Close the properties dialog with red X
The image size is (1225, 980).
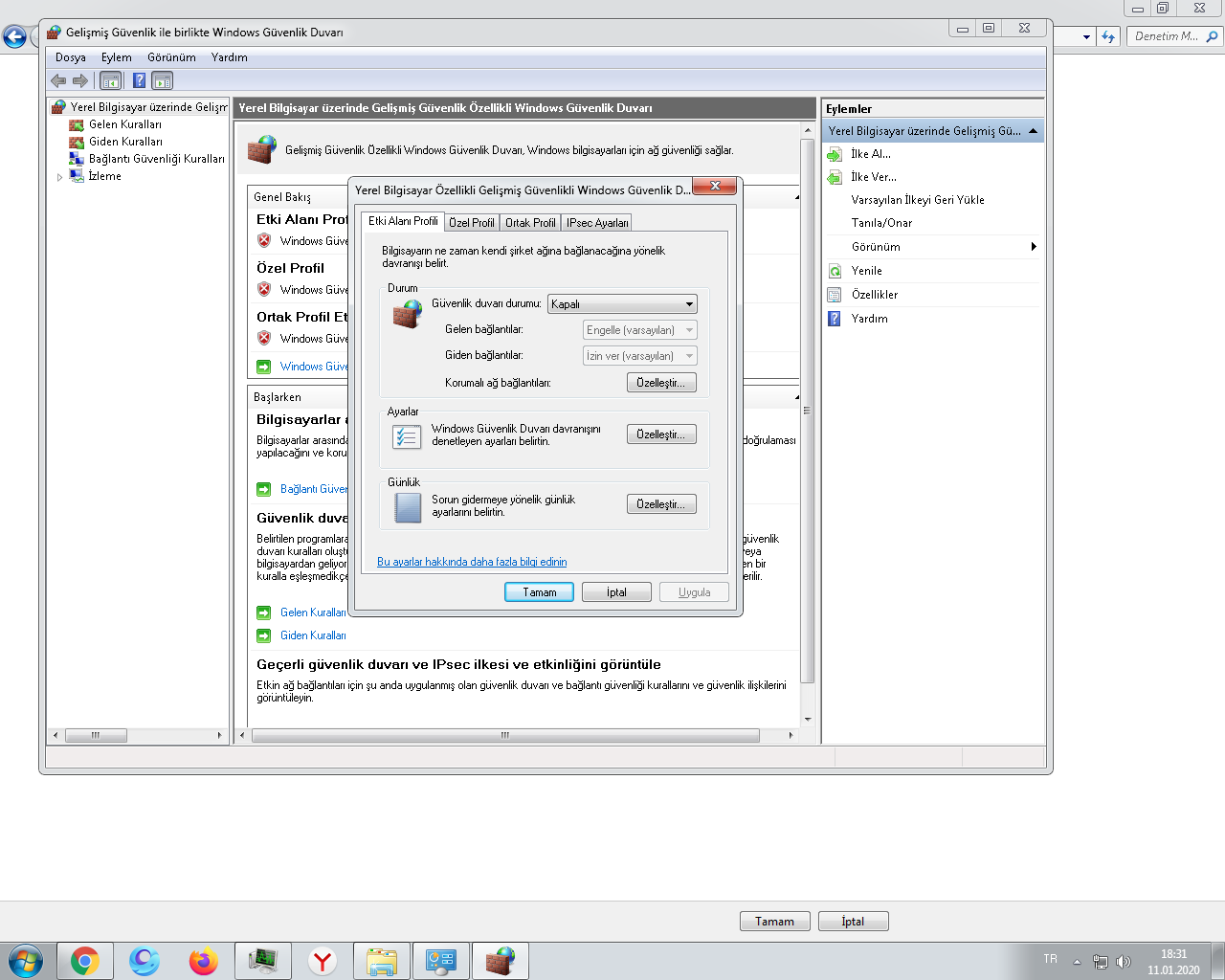714,186
